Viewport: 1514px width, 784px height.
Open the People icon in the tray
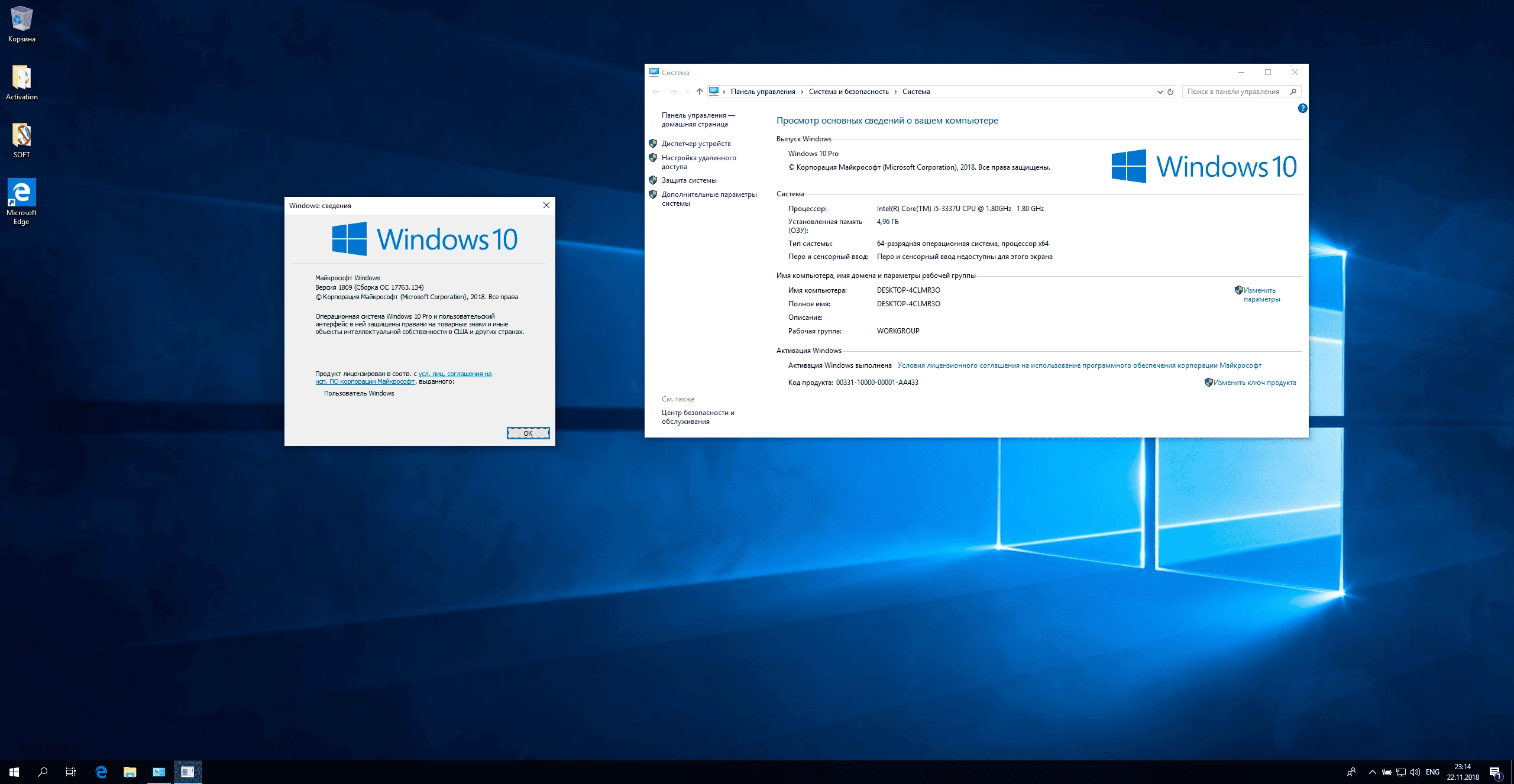click(x=1351, y=772)
